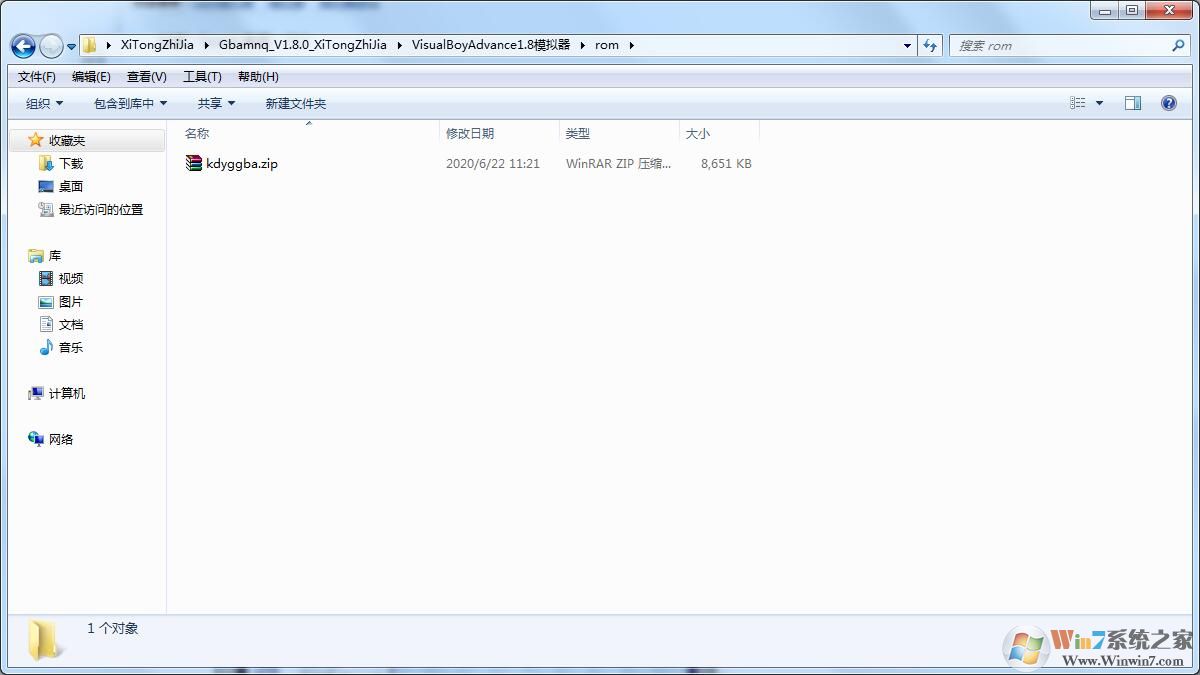This screenshot has width=1200, height=675.
Task: Open the 共享 dropdown
Action: [x=216, y=103]
